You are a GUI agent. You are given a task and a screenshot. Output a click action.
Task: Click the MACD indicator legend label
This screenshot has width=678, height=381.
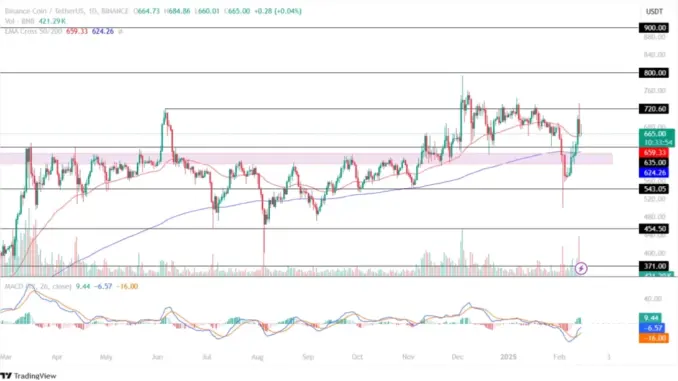point(38,286)
